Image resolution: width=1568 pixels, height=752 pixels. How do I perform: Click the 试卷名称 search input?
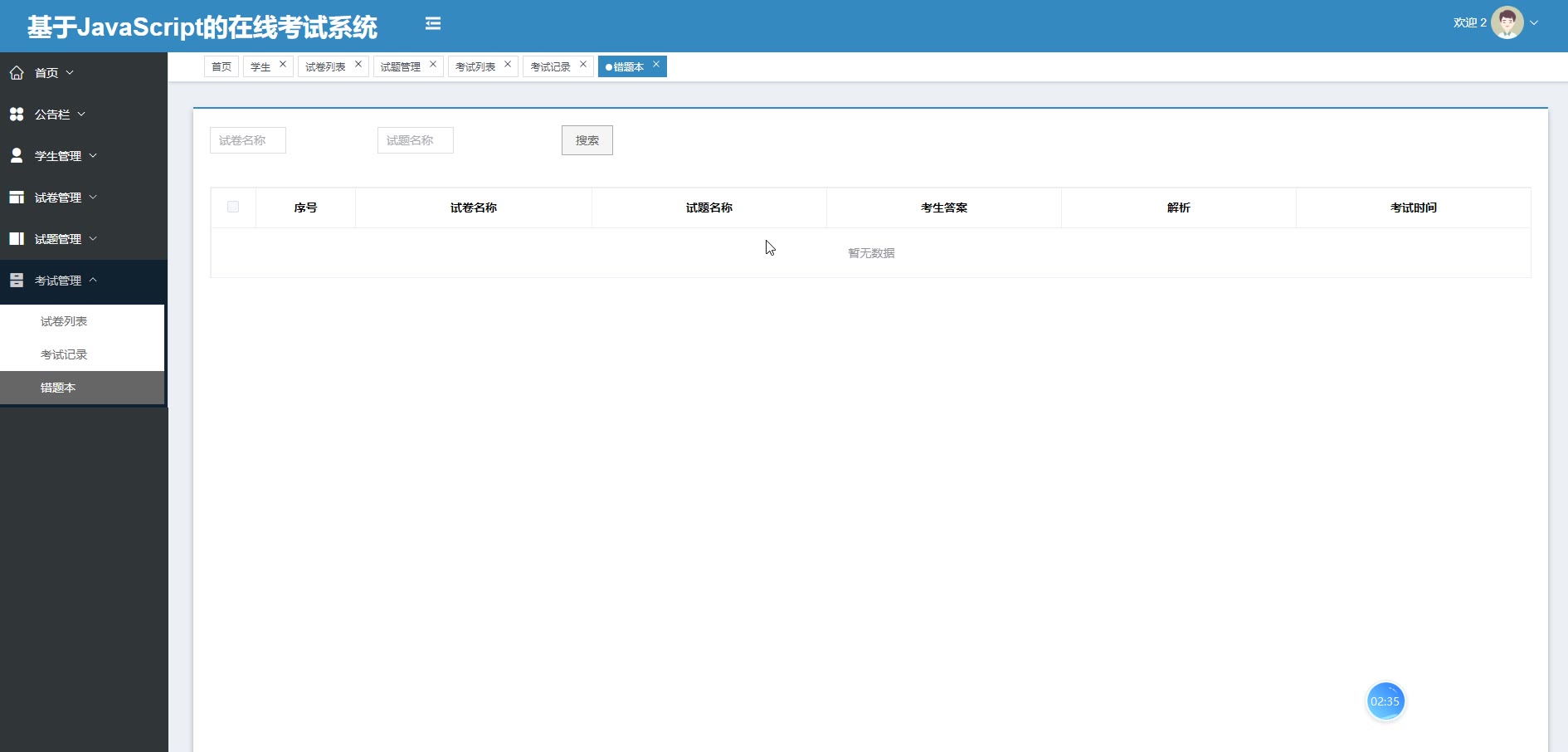(248, 140)
